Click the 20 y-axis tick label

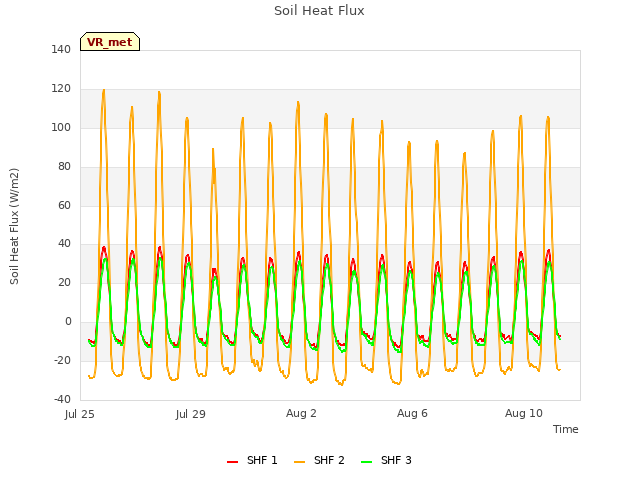tap(64, 282)
